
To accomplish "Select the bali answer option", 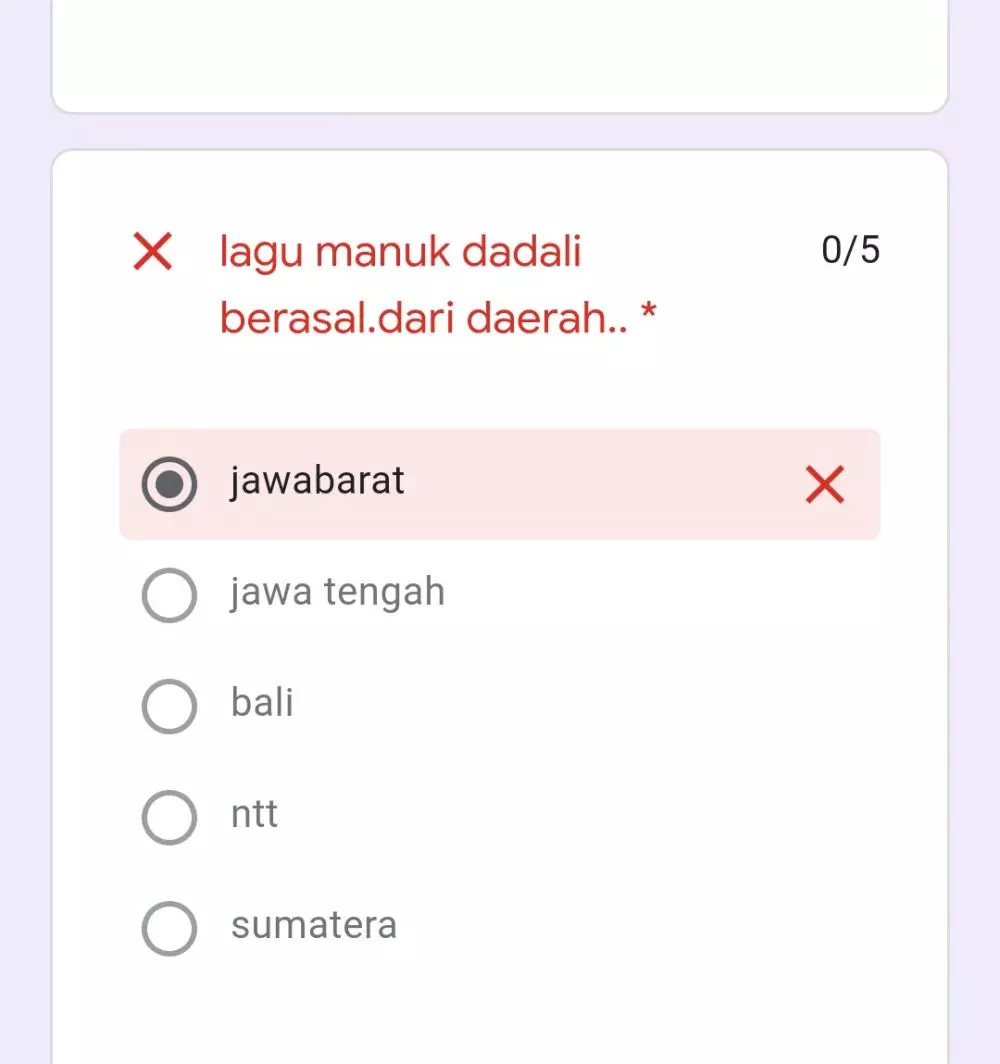I will (262, 703).
